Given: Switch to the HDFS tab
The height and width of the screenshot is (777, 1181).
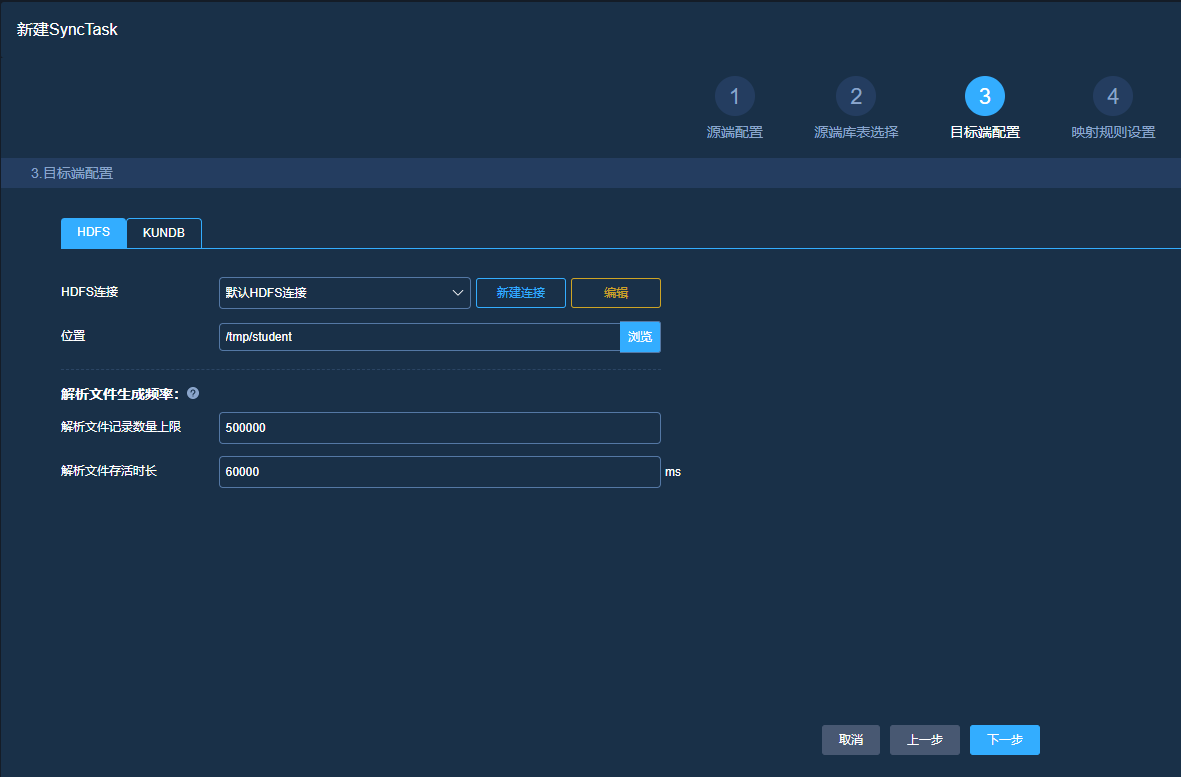Looking at the screenshot, I should point(94,232).
